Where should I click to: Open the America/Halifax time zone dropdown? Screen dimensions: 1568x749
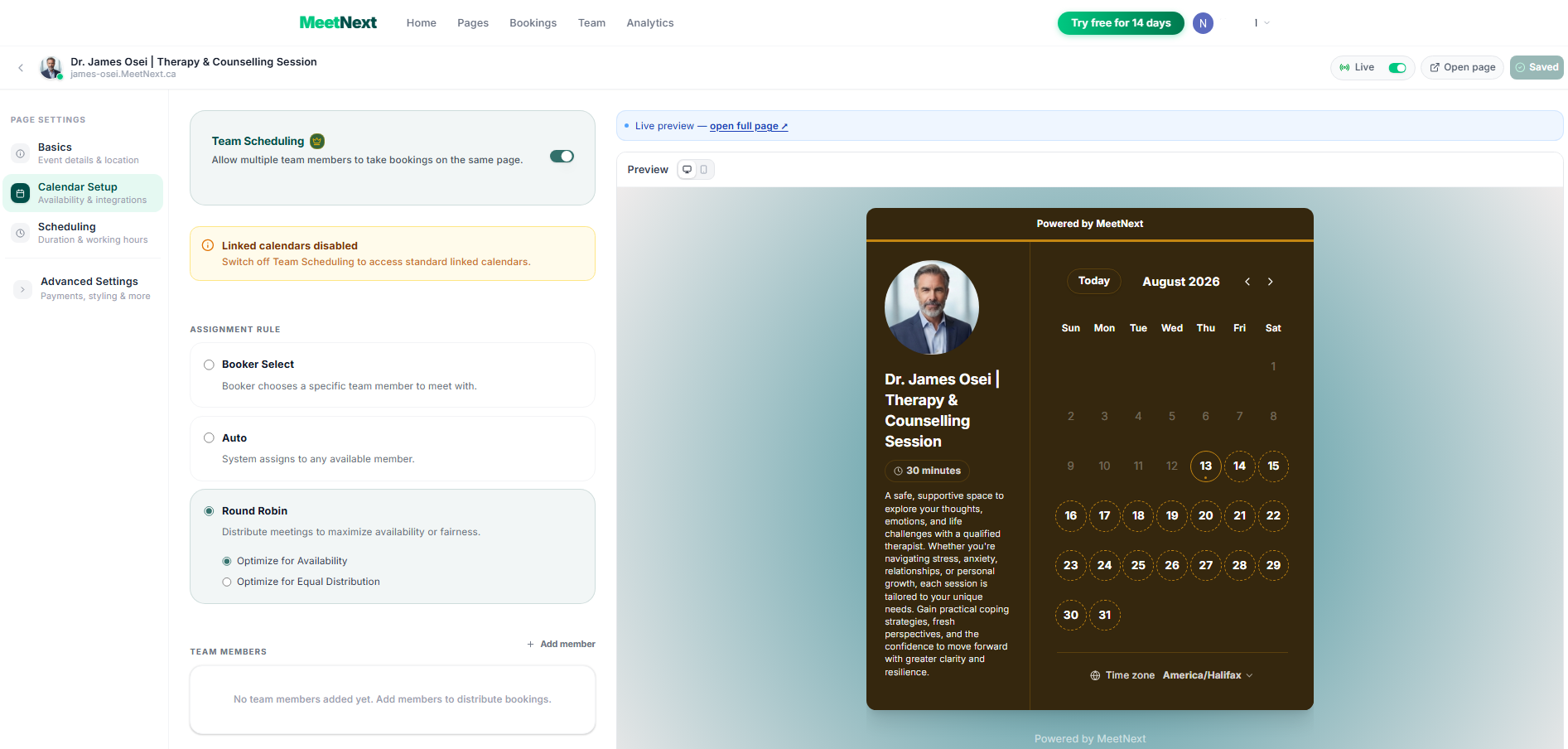(1208, 675)
